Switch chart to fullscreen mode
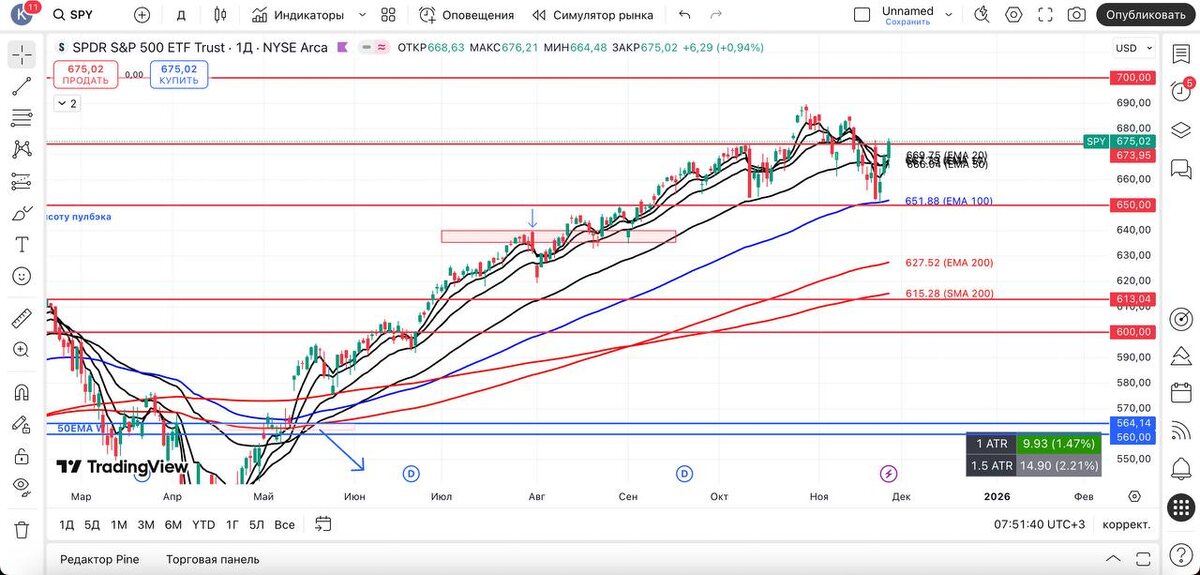The width and height of the screenshot is (1200, 575). 1045,15
